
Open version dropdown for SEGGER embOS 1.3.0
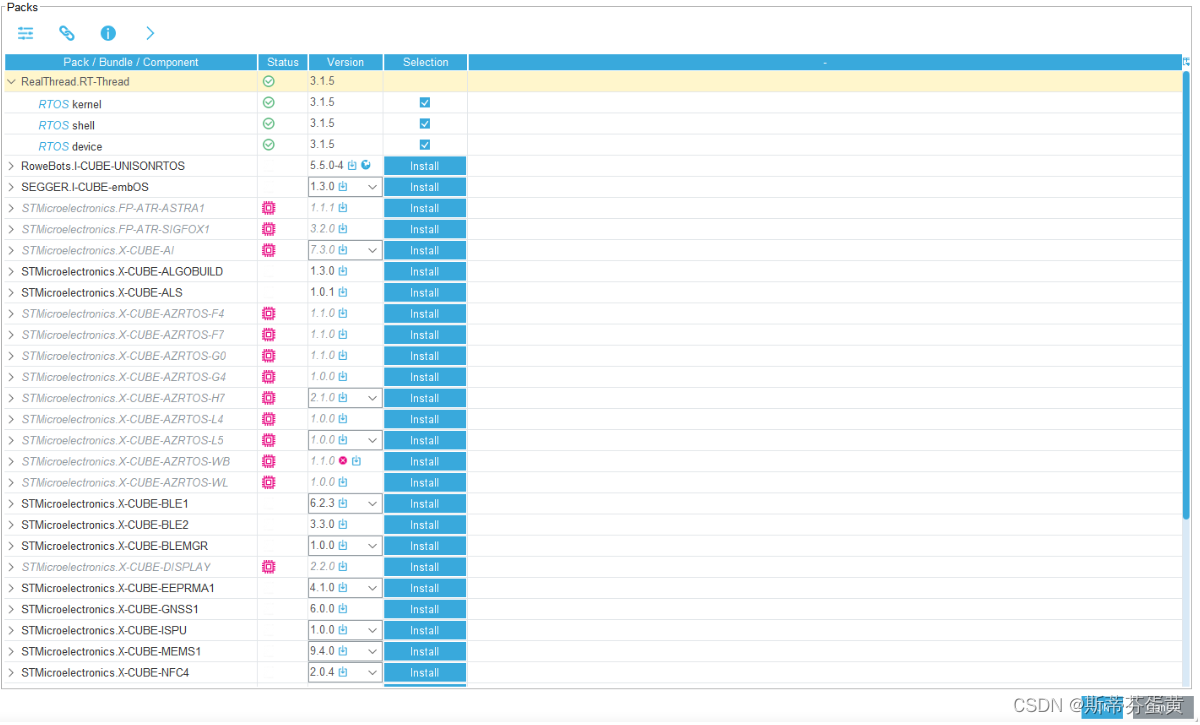pos(373,187)
